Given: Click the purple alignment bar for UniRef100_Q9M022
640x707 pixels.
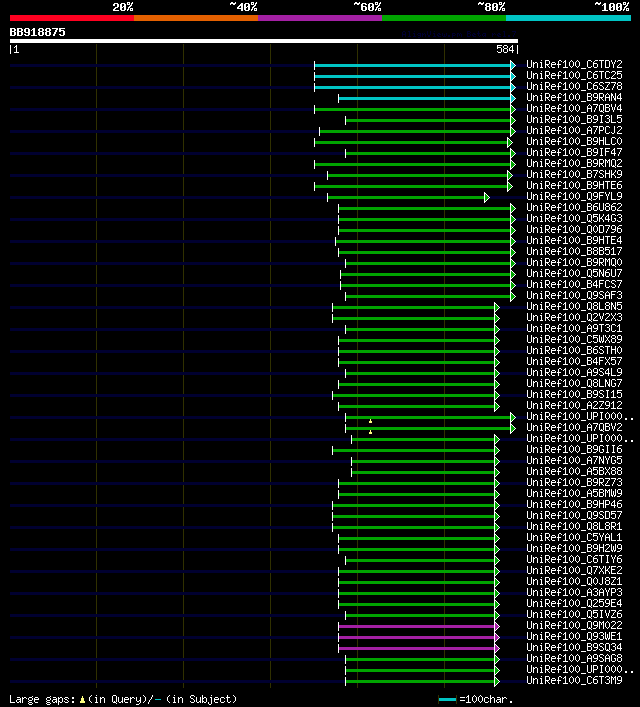Looking at the screenshot, I should click(417, 626).
